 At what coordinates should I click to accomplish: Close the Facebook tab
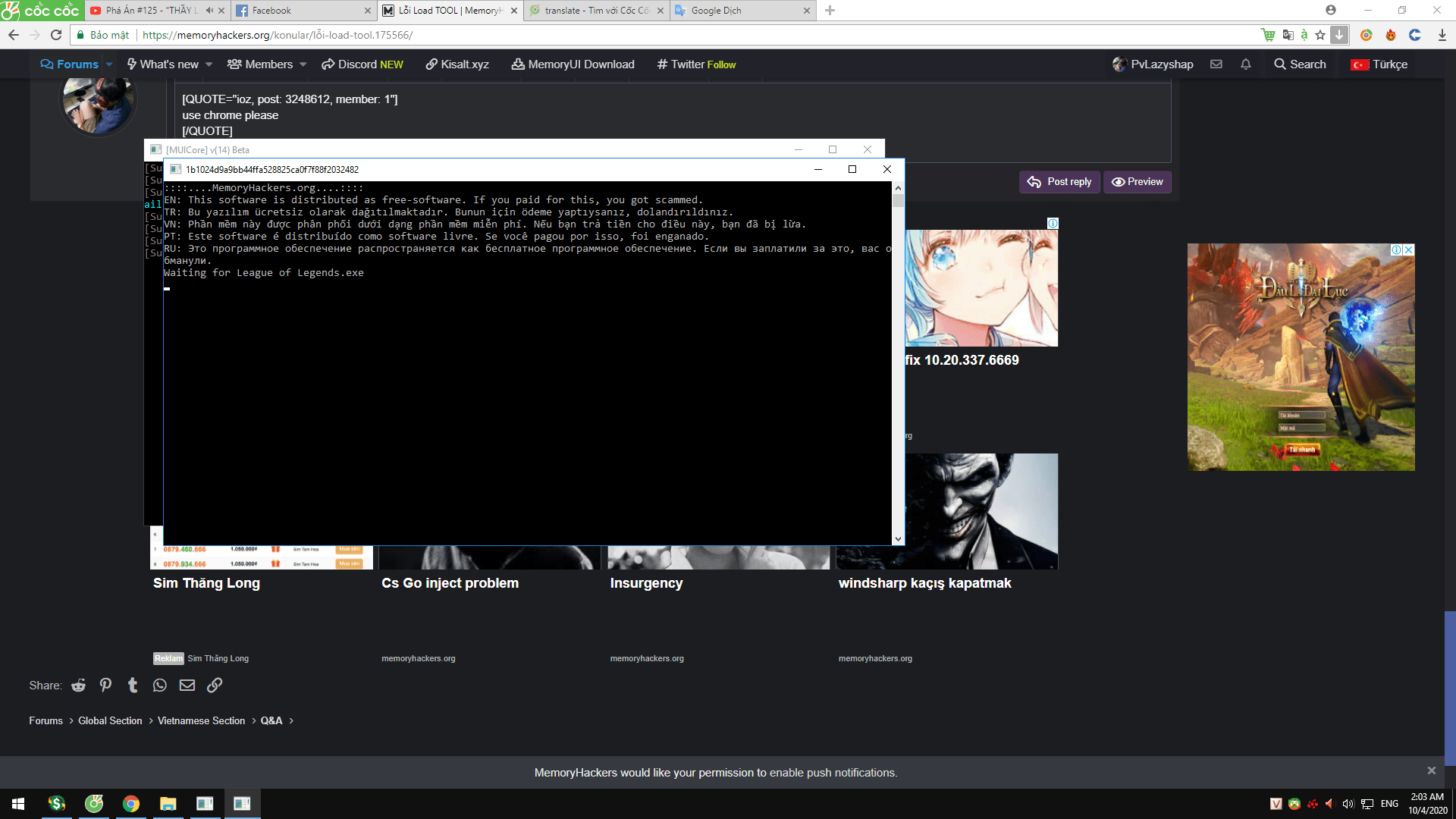coord(368,11)
